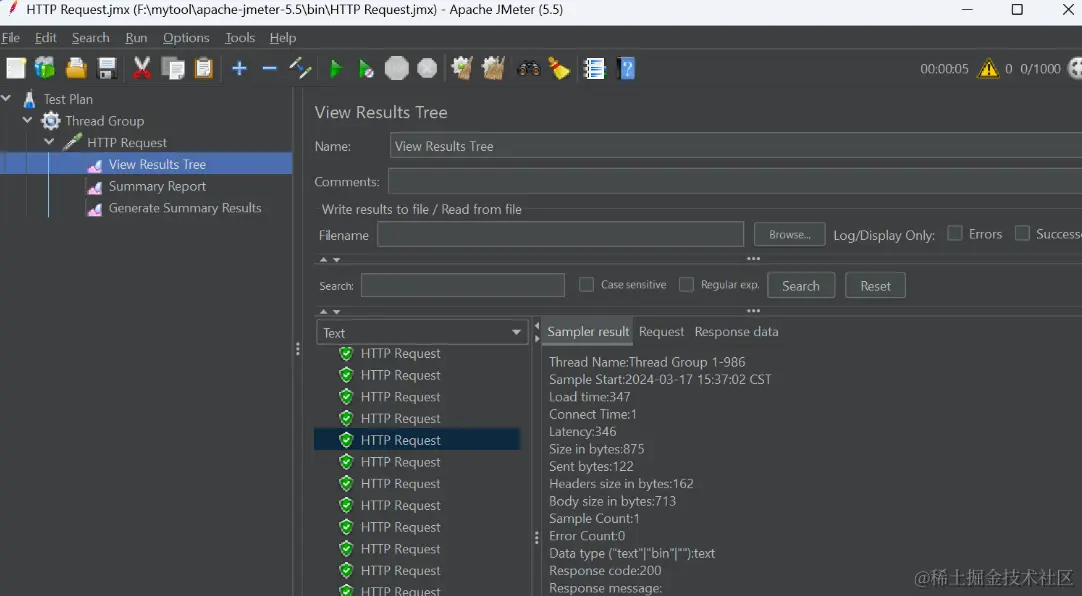The image size is (1082, 596).
Task: Click the up arrow below Search row
Action: [x=323, y=312]
